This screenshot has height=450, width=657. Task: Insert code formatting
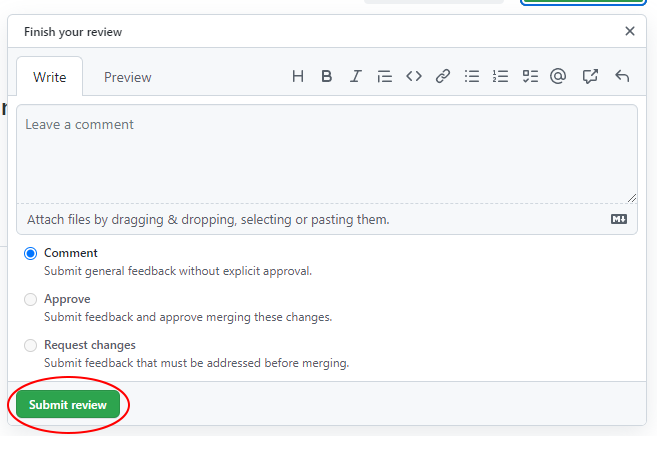[x=413, y=76]
